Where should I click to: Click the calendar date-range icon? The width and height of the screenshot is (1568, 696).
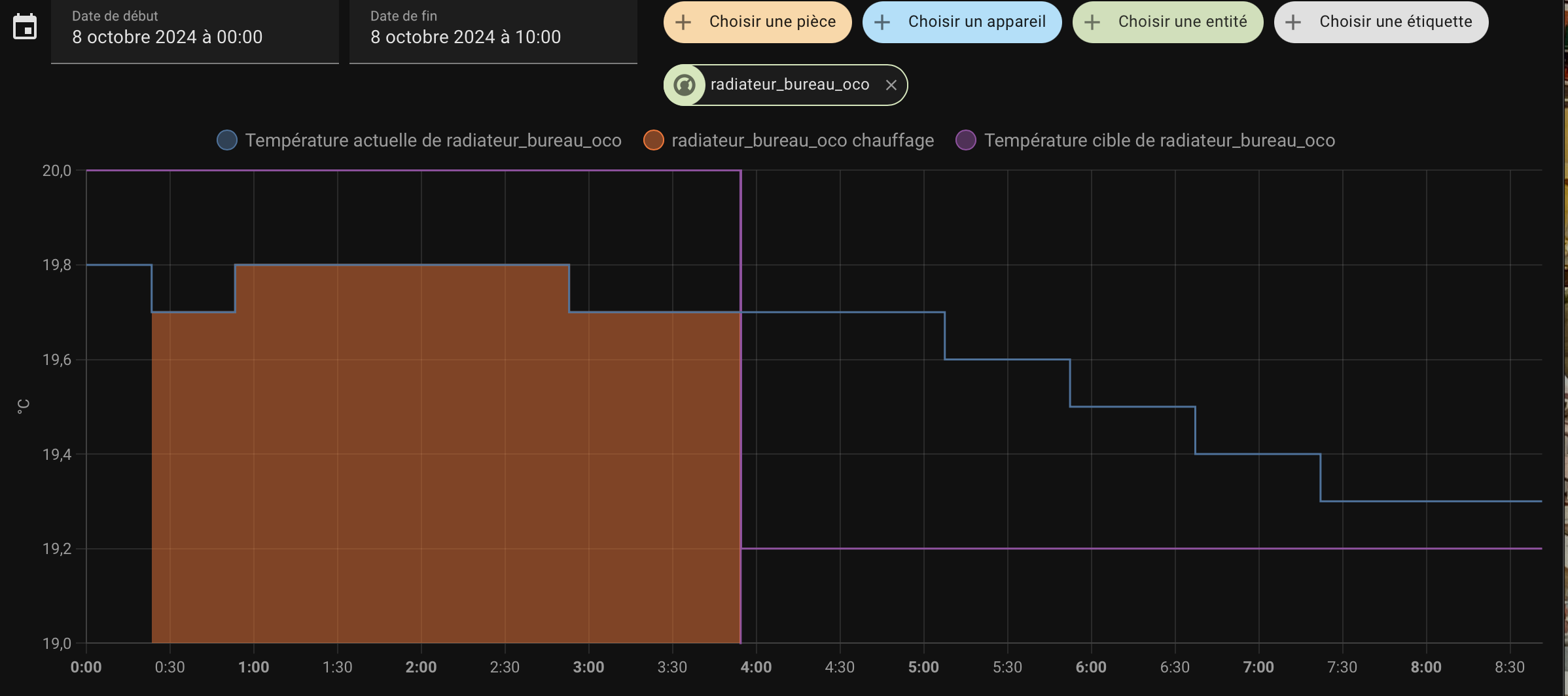(x=25, y=27)
